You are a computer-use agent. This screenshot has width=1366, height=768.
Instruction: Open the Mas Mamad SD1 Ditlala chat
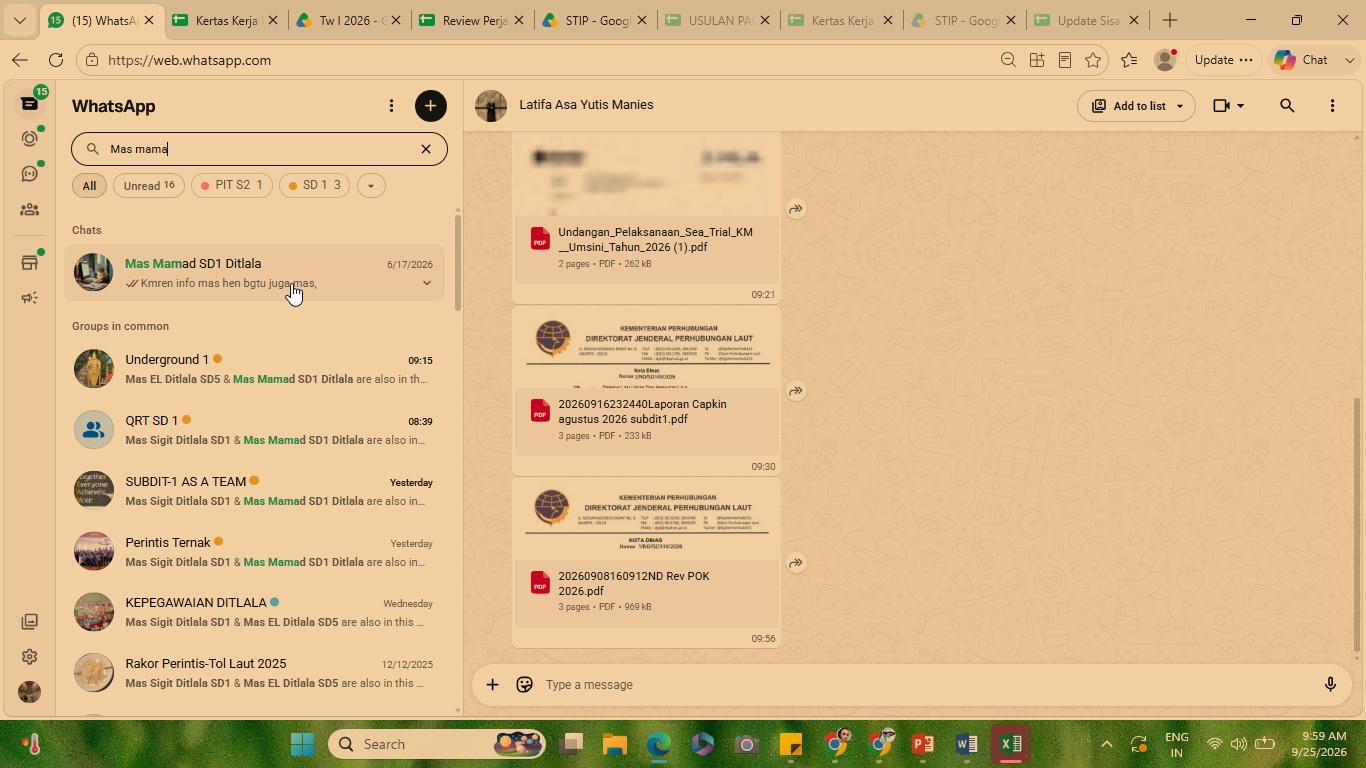[x=255, y=273]
